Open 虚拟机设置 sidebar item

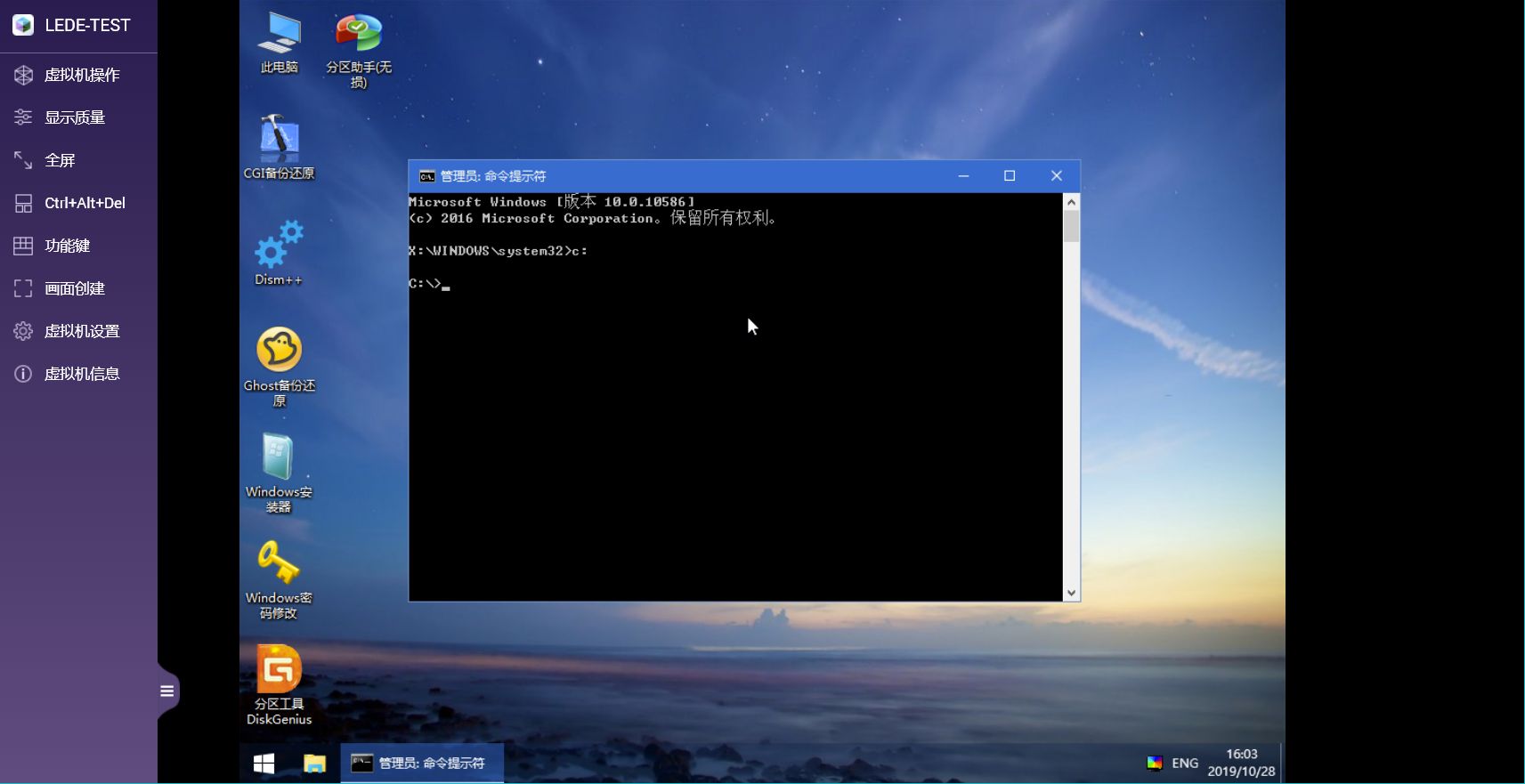(78, 331)
